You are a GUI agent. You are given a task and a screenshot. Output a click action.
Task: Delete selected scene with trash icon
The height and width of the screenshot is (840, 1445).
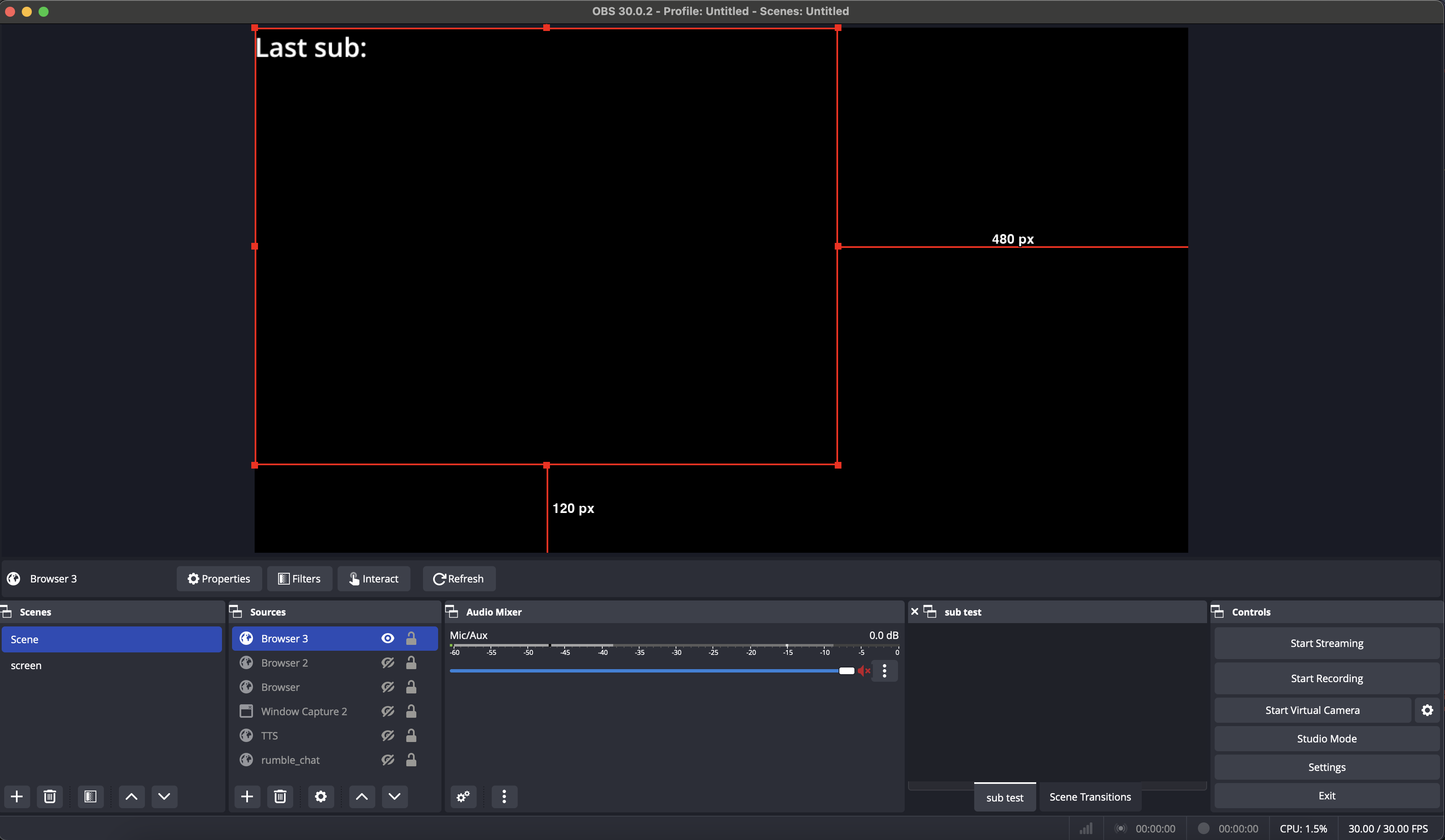coord(50,796)
